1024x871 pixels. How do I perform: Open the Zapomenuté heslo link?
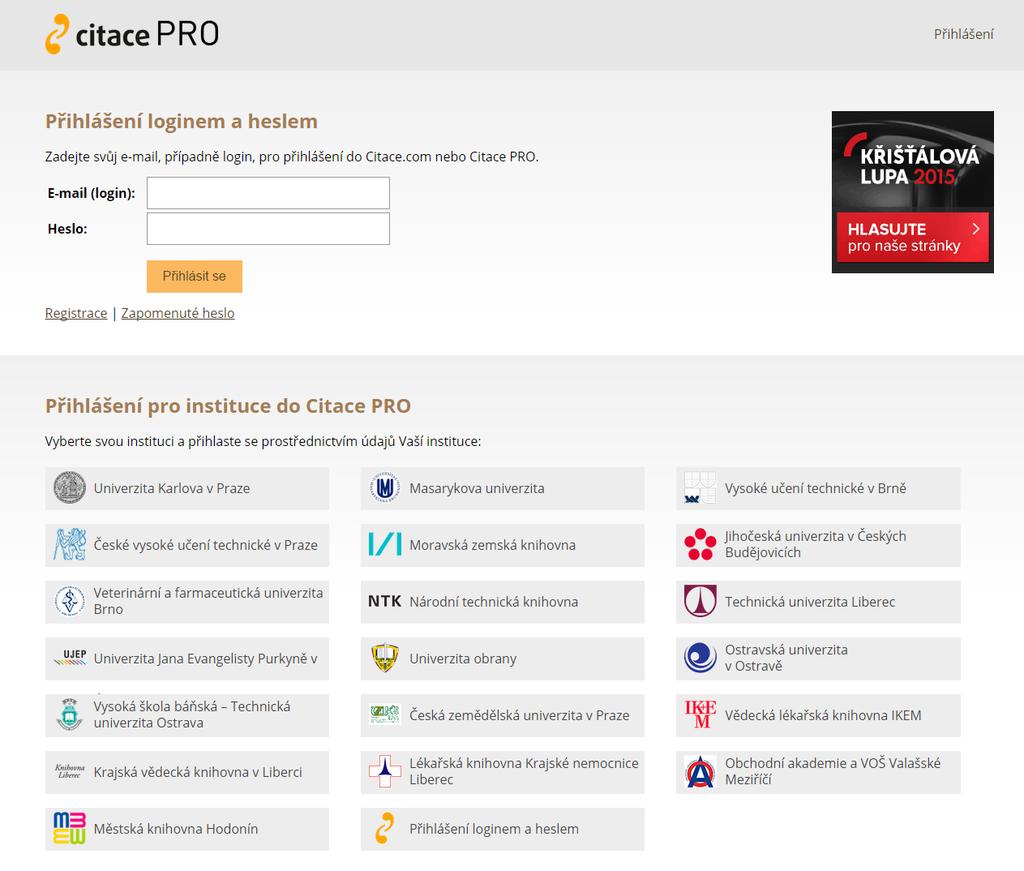coord(178,313)
